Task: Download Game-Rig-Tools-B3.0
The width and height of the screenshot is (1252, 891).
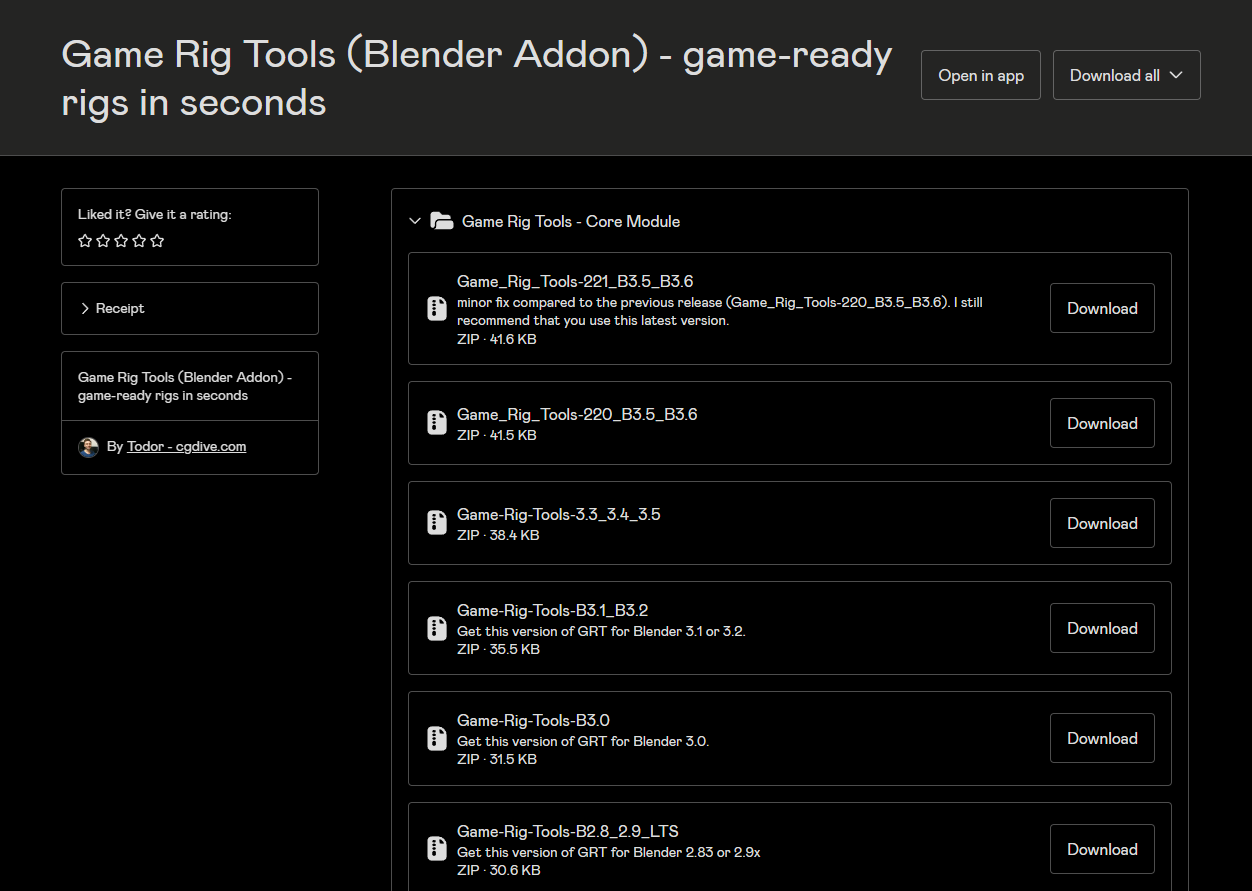Action: tap(1102, 738)
